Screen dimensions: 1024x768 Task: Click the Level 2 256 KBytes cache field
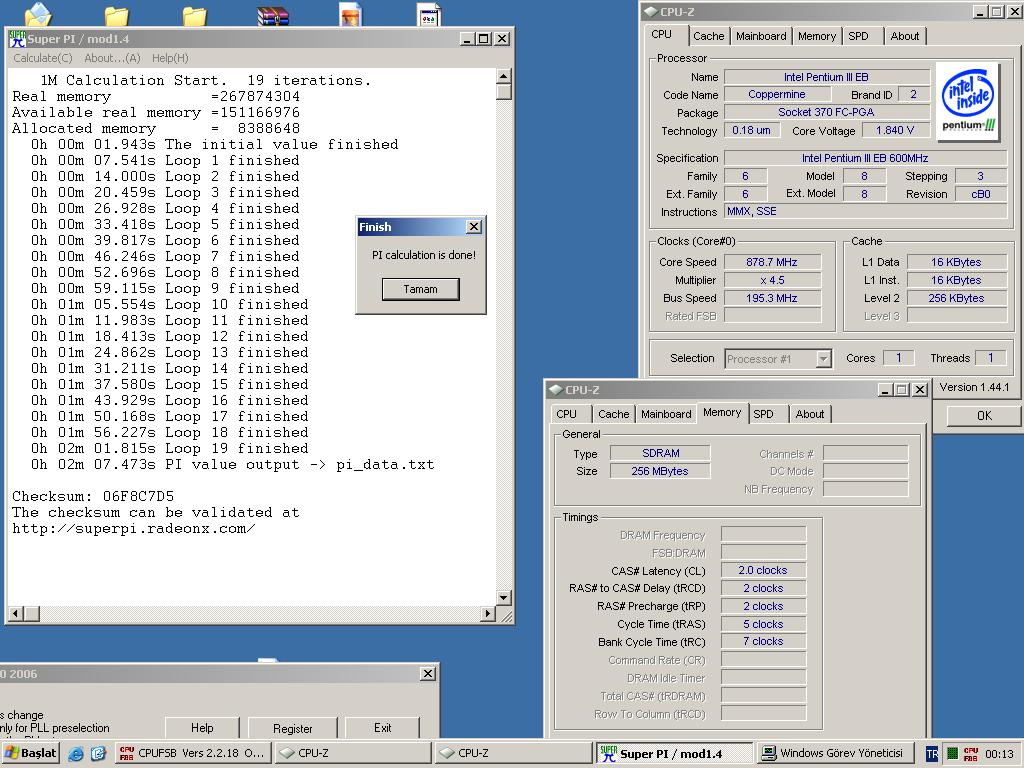tap(956, 298)
